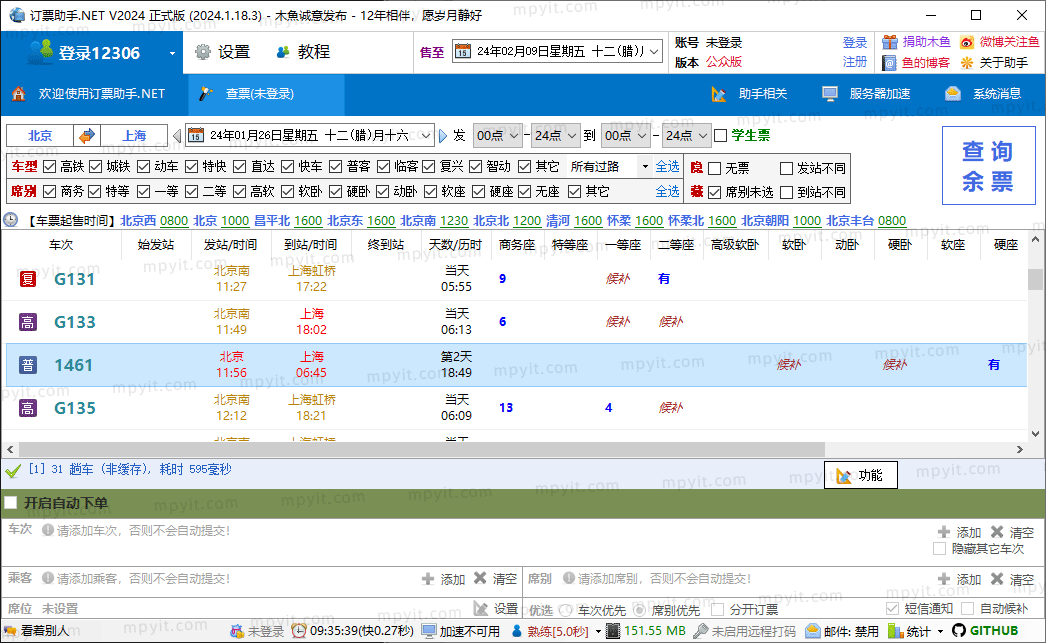Viewport: 1046px width, 643px height.
Task: Click the previous-day triangle arrow
Action: click(x=177, y=136)
